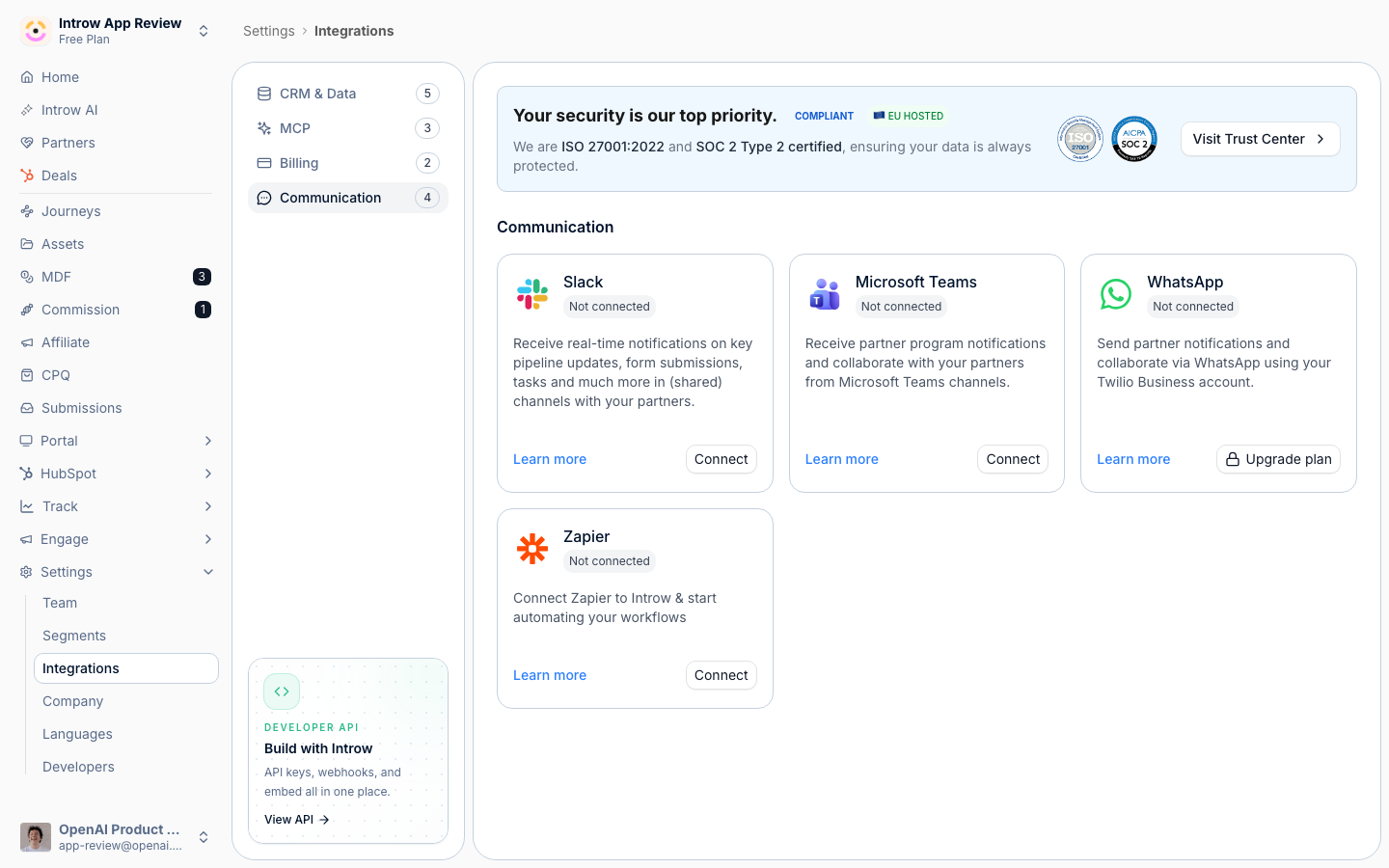Click the CPQ icon in sidebar
Viewport: 1389px width, 868px height.
27,375
